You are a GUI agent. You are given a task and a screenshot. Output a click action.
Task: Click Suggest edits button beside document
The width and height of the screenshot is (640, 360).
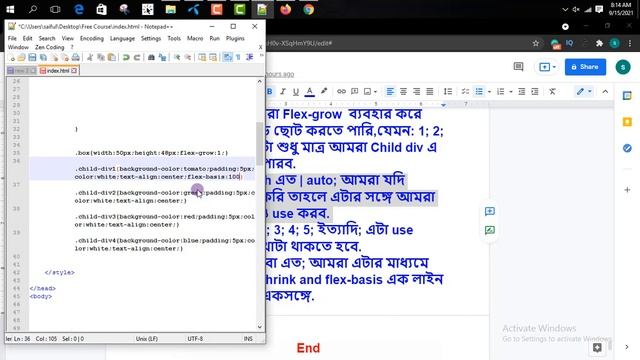point(490,230)
